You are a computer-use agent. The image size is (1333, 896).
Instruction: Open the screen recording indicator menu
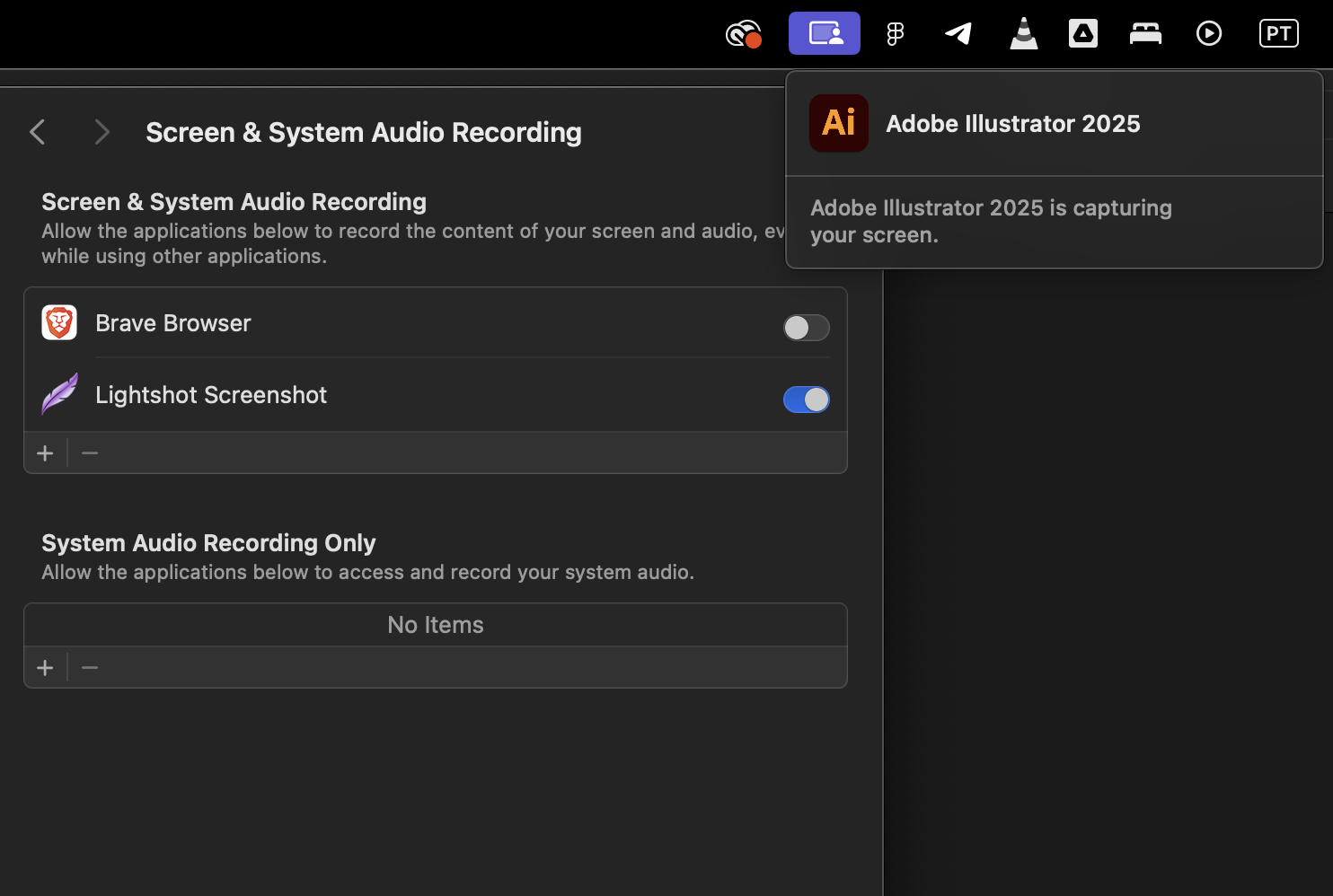tap(825, 34)
